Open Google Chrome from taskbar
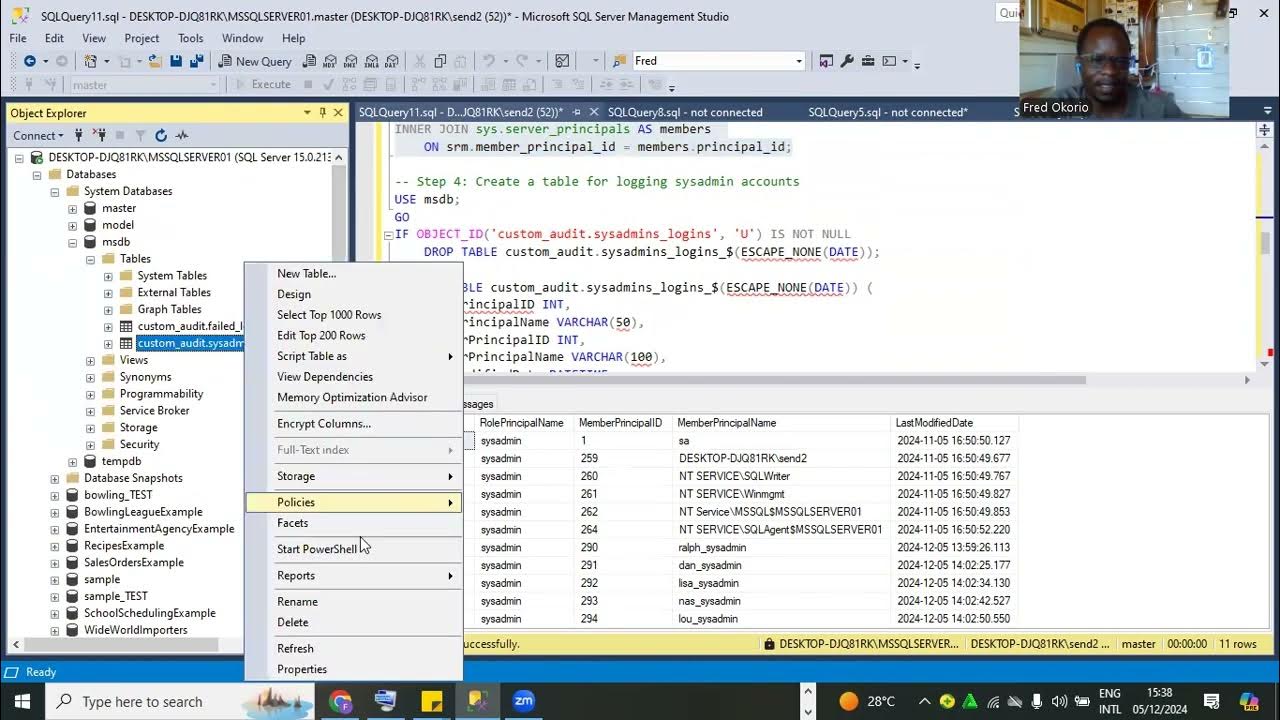The image size is (1280, 720). tap(340, 701)
